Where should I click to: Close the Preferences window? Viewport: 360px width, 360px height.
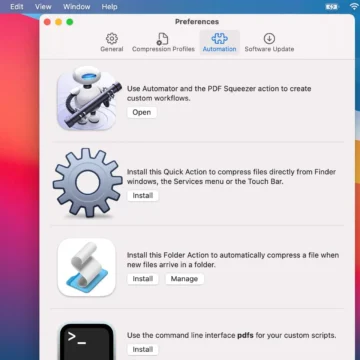tap(47, 22)
